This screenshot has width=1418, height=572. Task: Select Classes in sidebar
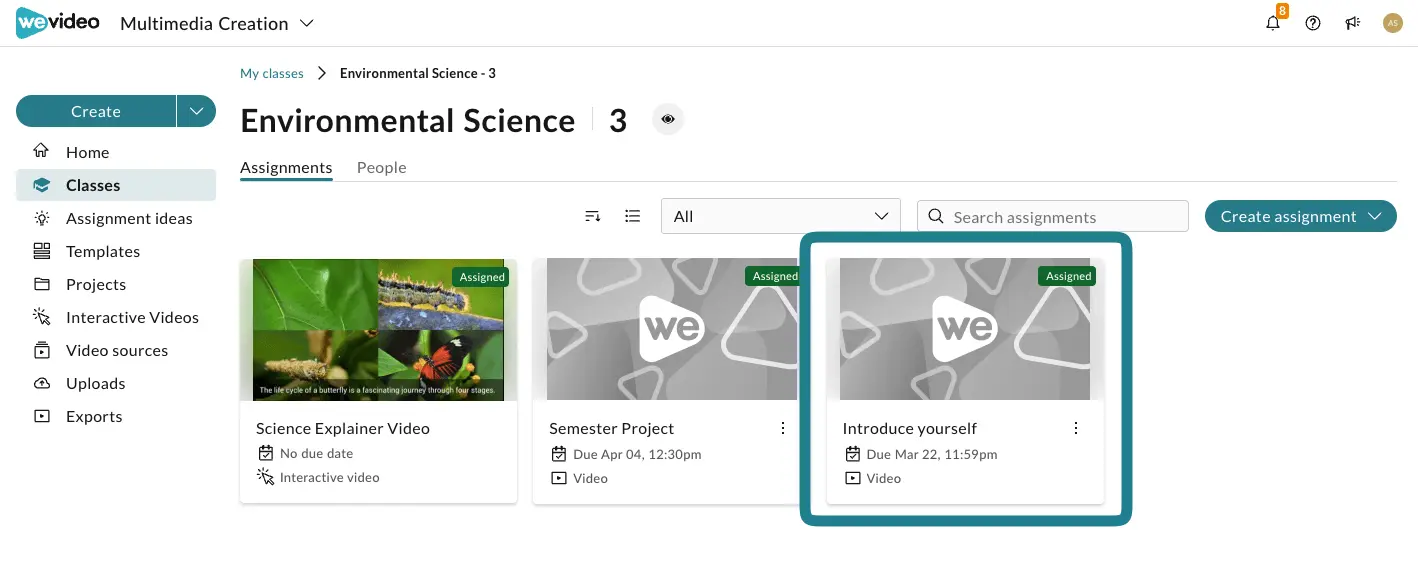point(115,185)
